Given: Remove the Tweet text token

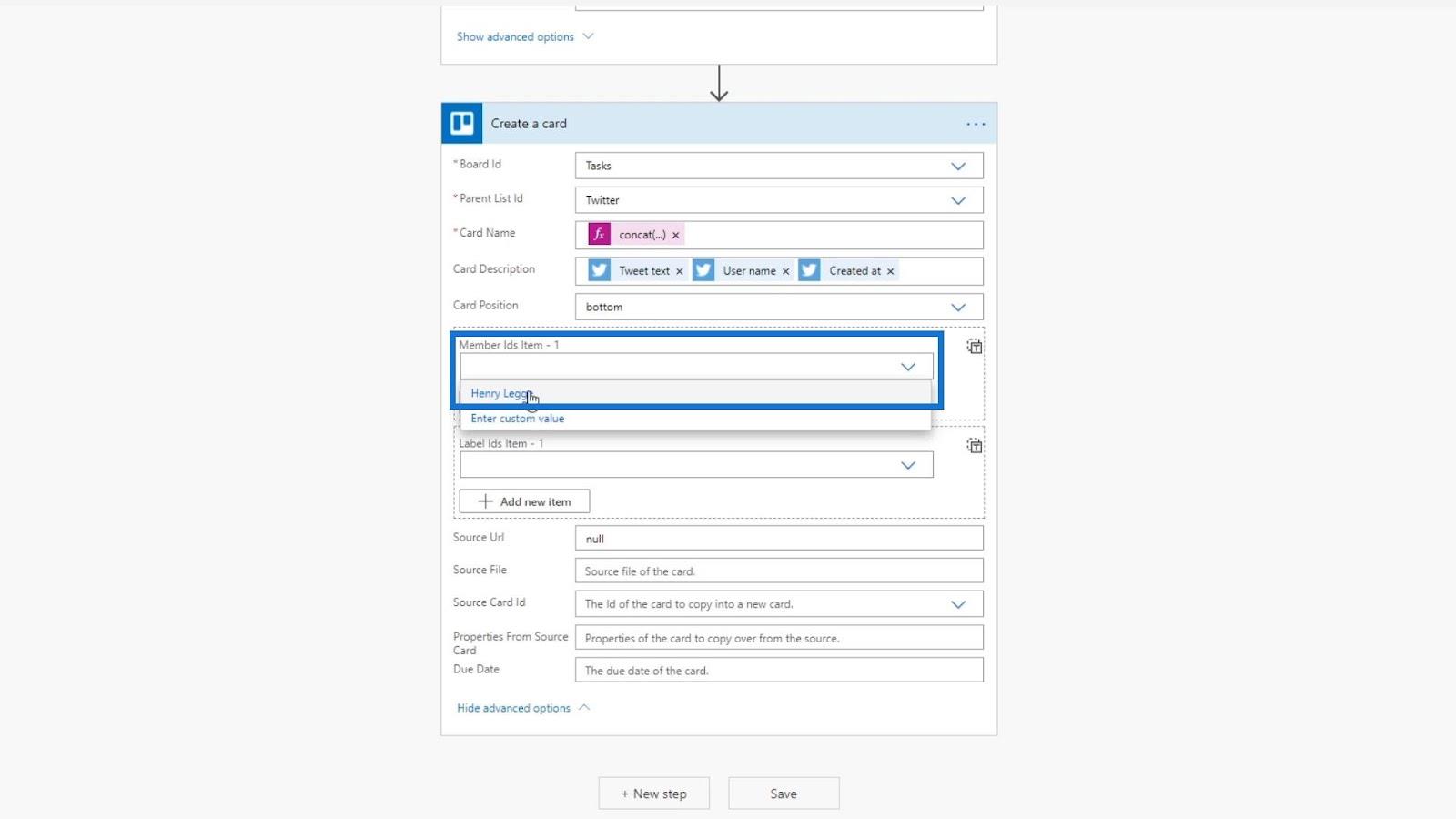Looking at the screenshot, I should [680, 271].
